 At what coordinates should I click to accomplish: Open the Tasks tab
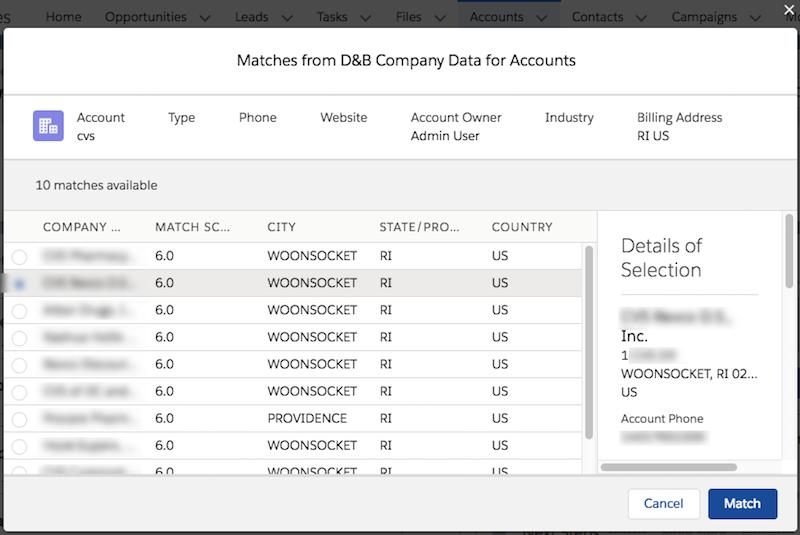click(x=332, y=17)
